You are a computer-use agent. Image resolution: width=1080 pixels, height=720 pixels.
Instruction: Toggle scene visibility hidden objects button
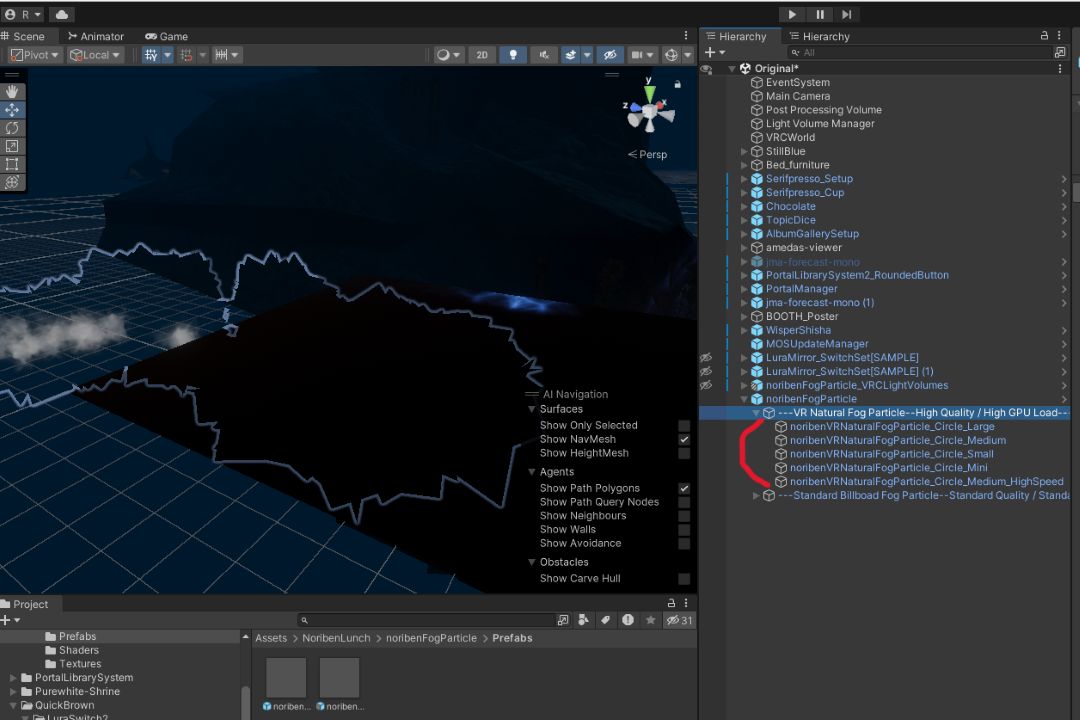click(610, 55)
